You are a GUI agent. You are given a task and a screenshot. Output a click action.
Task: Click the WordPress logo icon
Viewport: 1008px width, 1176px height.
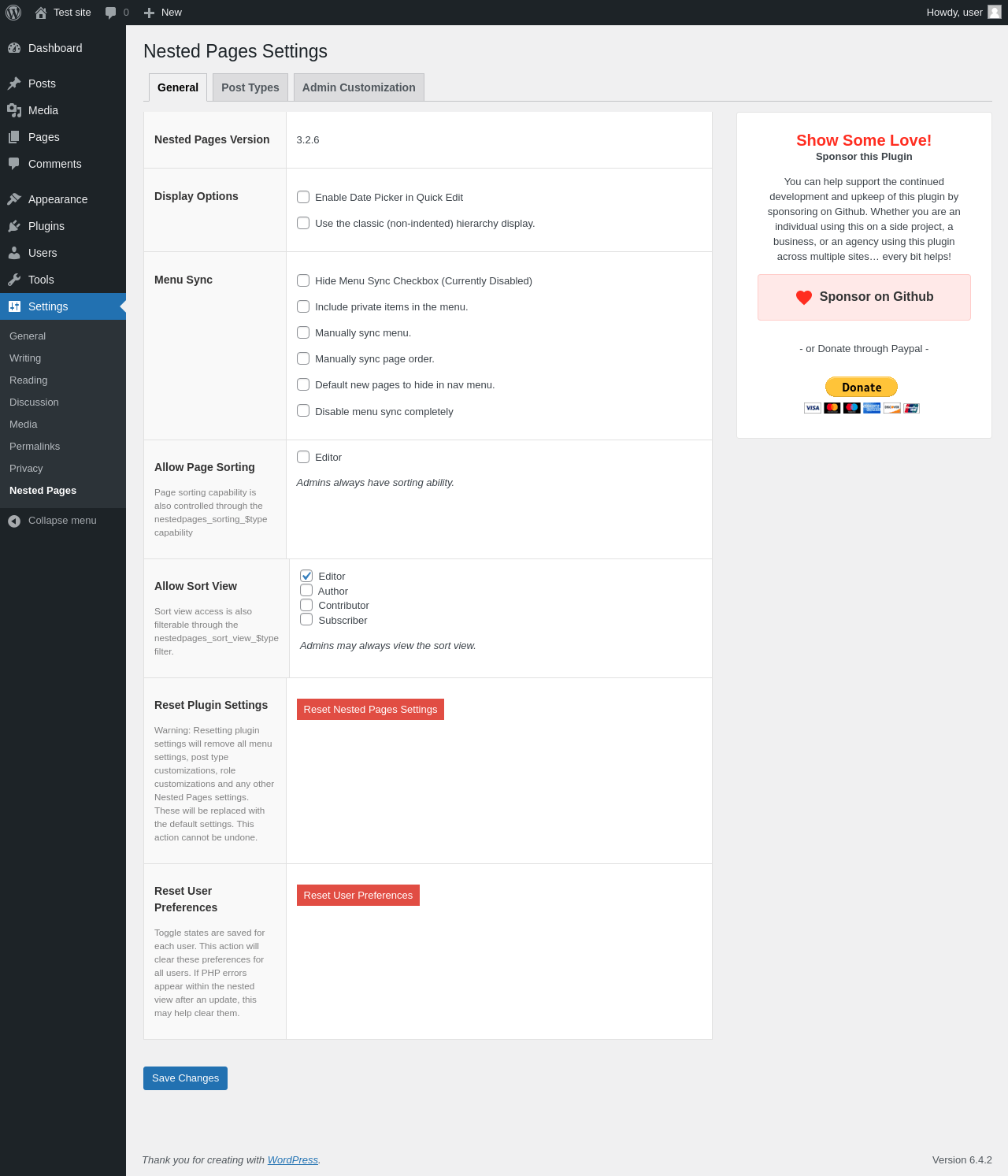13,13
